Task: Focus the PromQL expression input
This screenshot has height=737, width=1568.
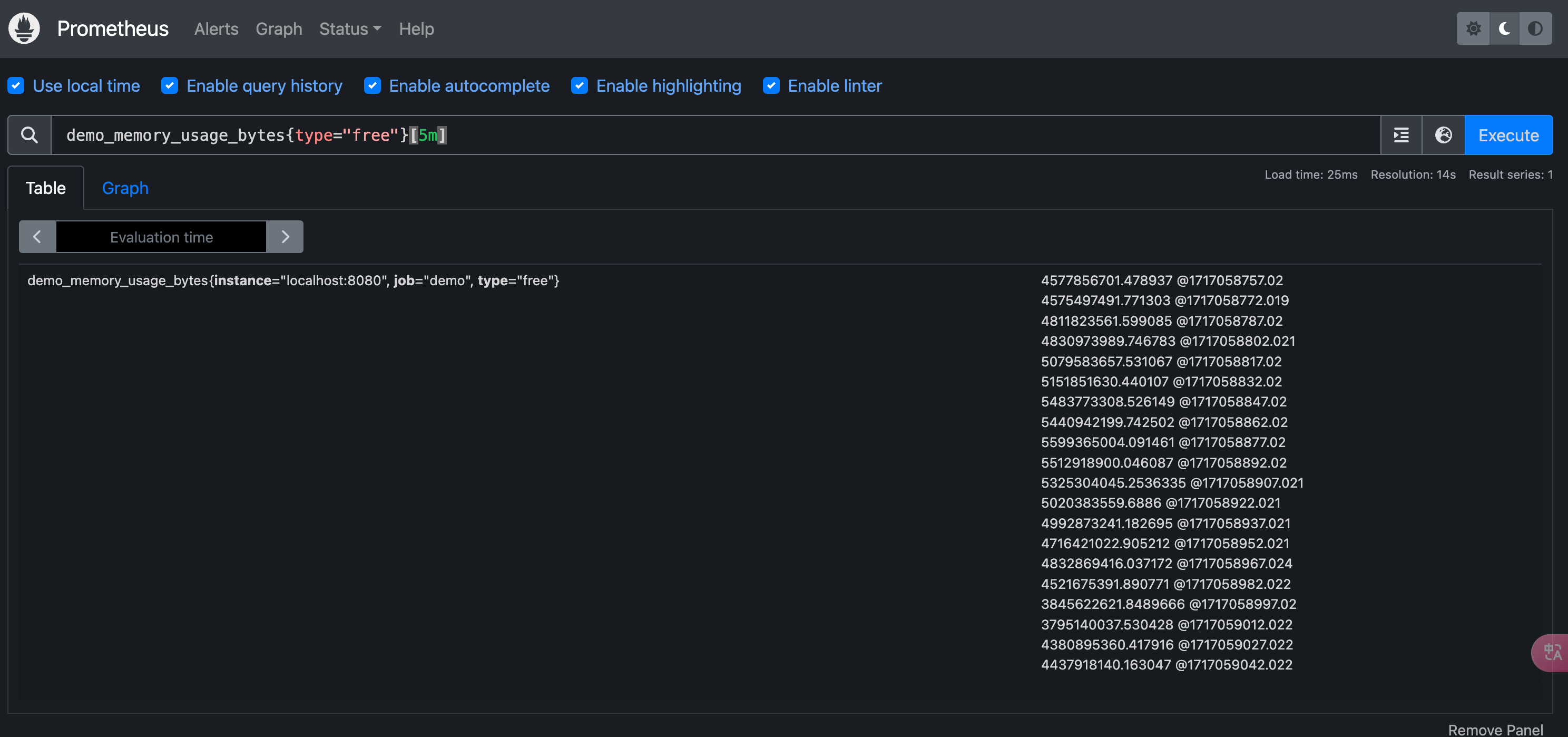Action: coord(715,135)
